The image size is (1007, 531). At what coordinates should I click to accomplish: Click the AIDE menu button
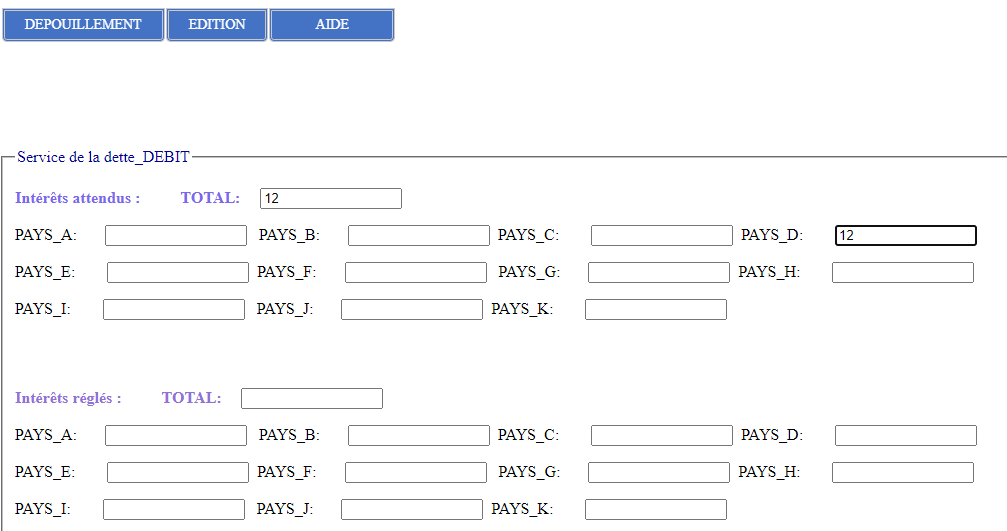coord(332,25)
